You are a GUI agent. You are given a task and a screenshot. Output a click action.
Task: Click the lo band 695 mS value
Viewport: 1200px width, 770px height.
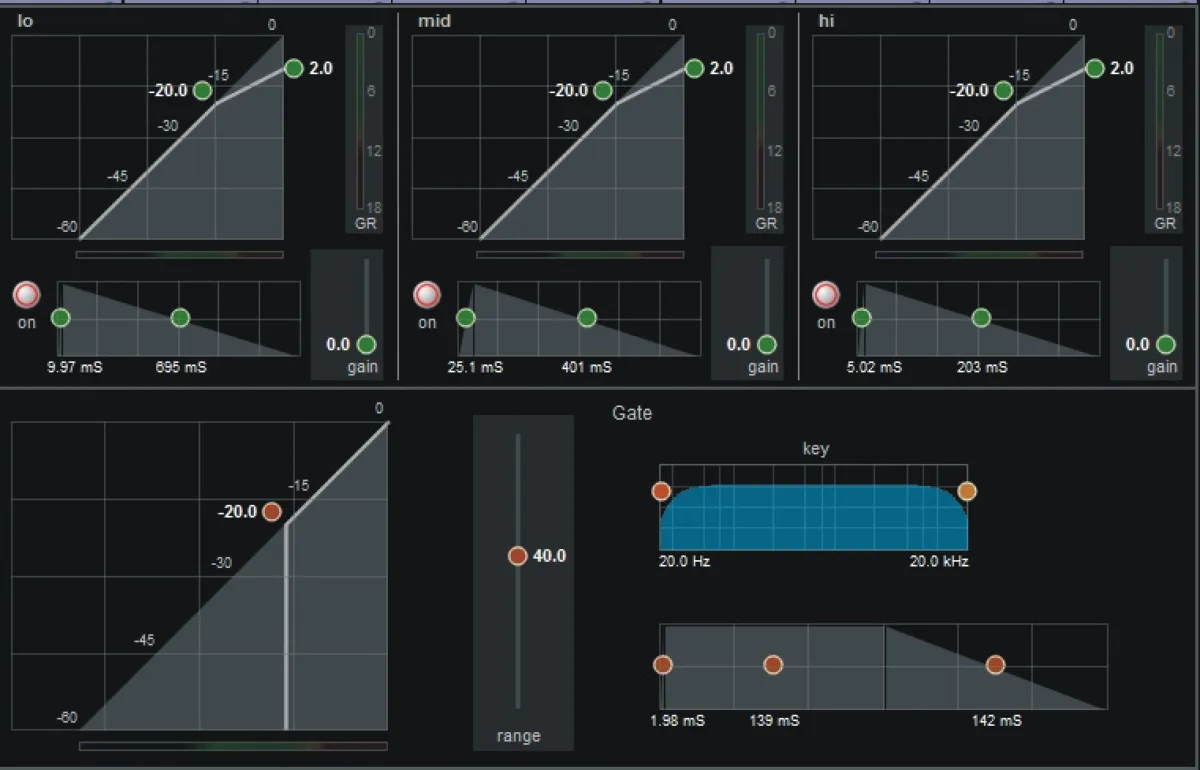[x=181, y=368]
